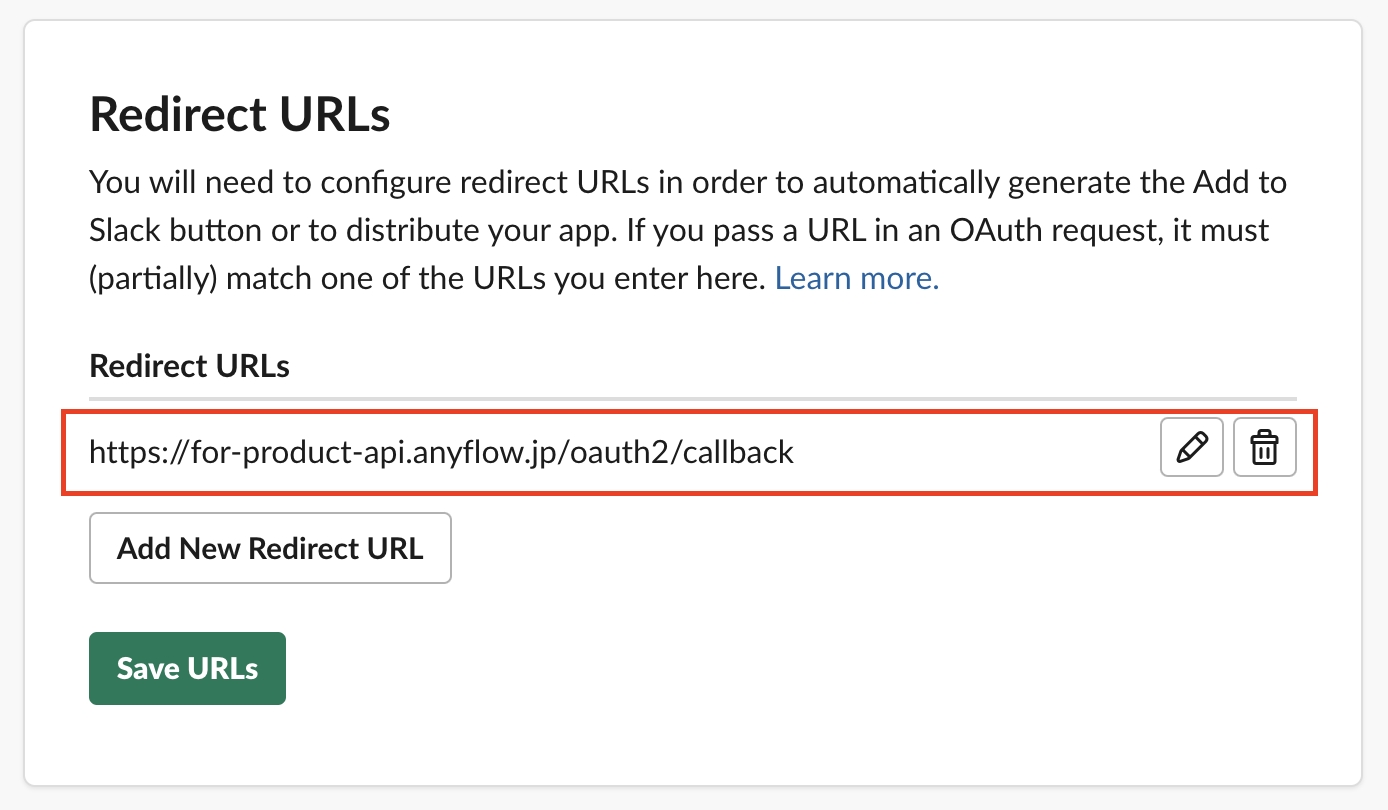Click "callback" at the end of the redirect URL
This screenshot has width=1388, height=810.
click(x=743, y=452)
